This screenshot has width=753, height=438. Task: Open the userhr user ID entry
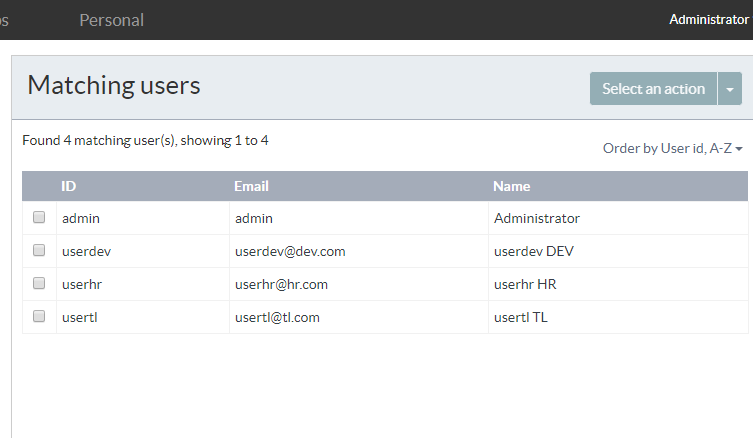pyautogui.click(x=81, y=284)
